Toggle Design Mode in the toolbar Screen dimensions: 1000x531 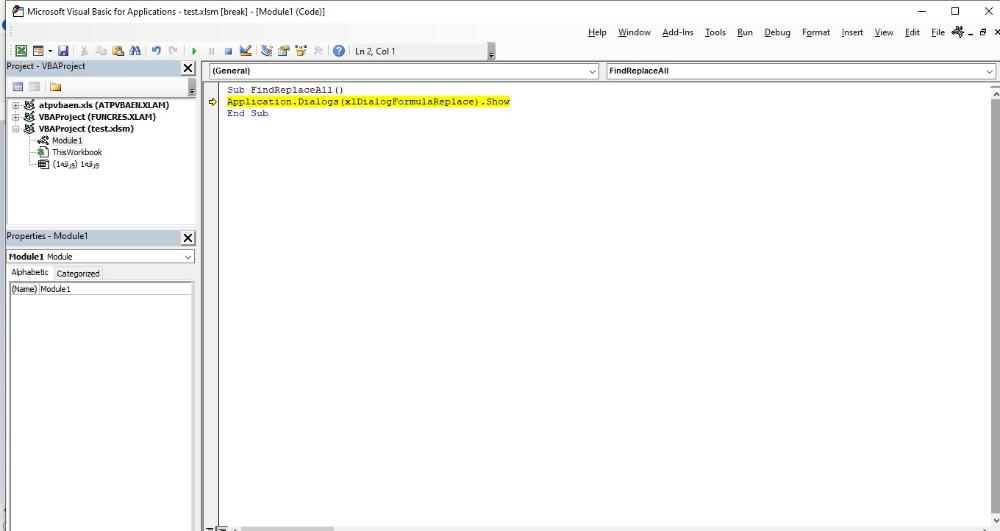[x=245, y=51]
